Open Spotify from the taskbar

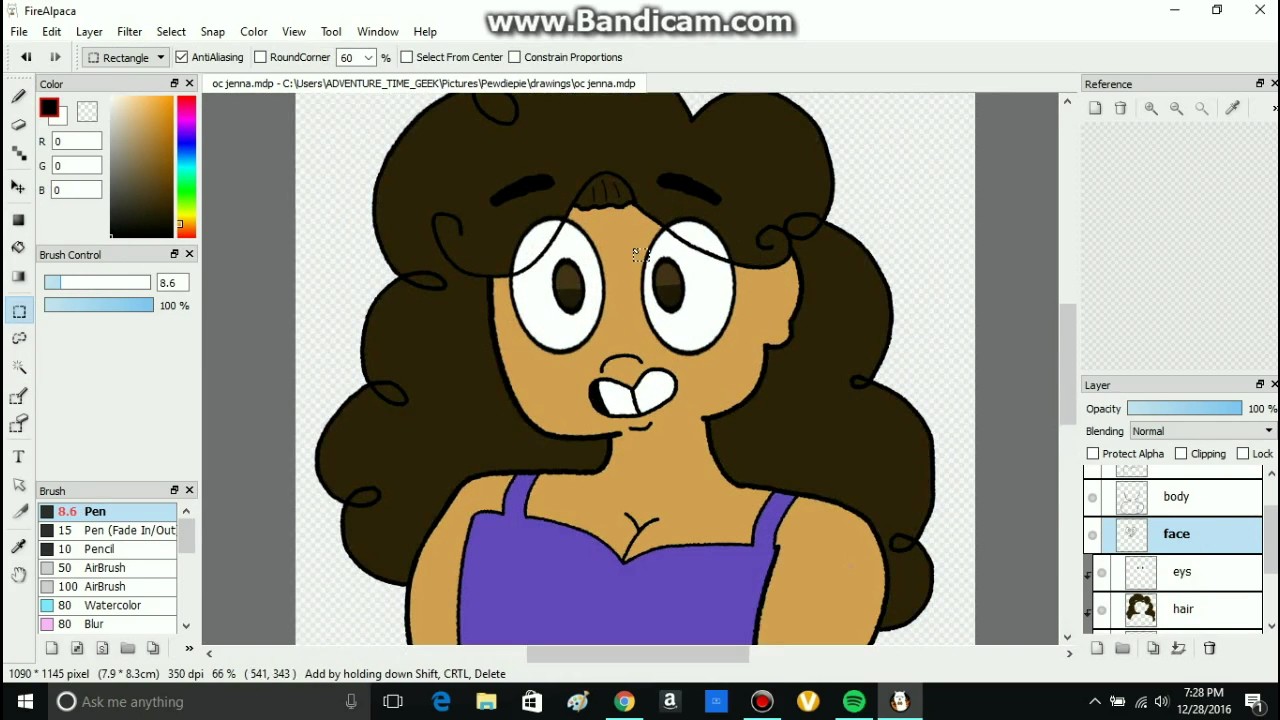[854, 702]
